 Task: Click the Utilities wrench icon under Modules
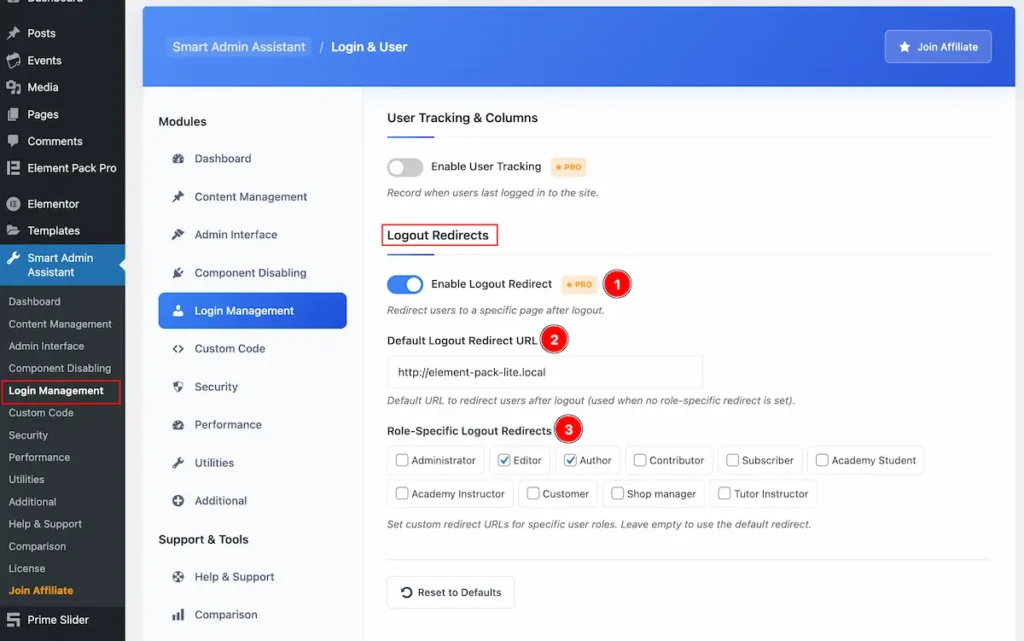pyautogui.click(x=178, y=463)
